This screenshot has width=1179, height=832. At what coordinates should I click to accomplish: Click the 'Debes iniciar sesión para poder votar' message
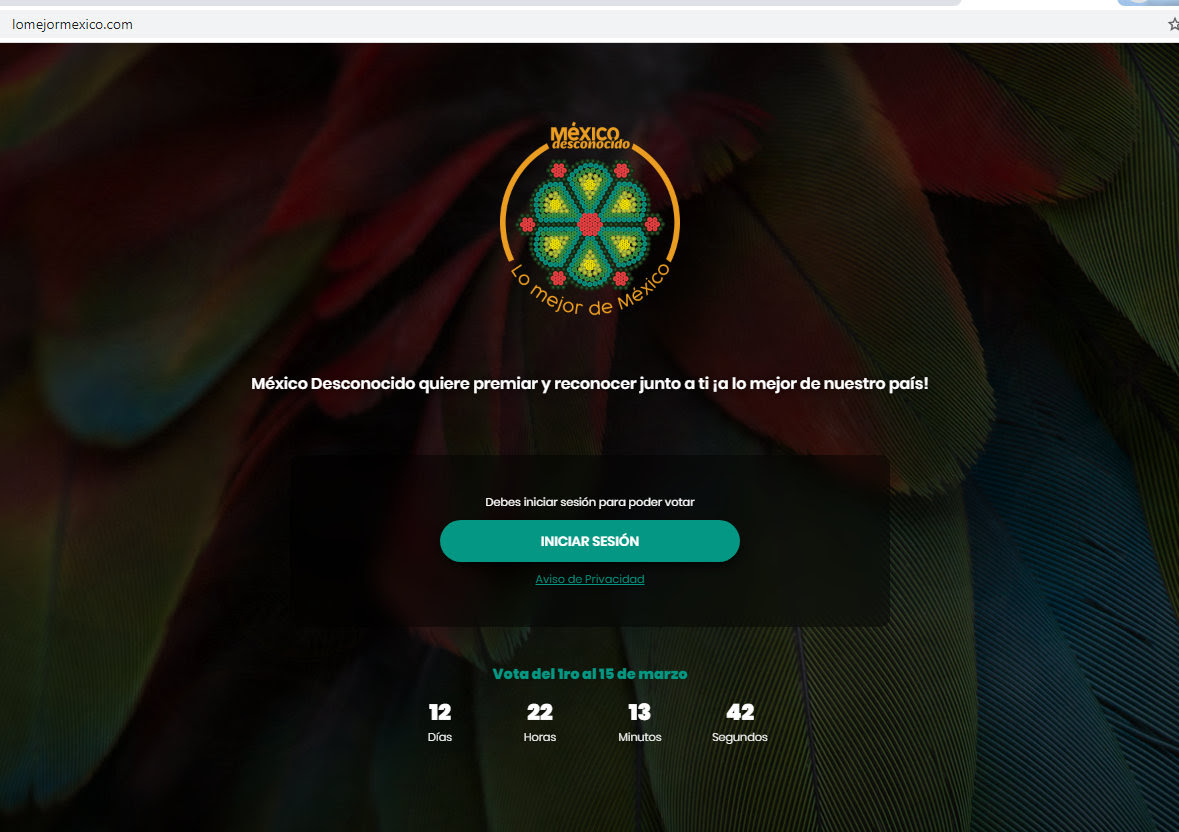pos(590,502)
